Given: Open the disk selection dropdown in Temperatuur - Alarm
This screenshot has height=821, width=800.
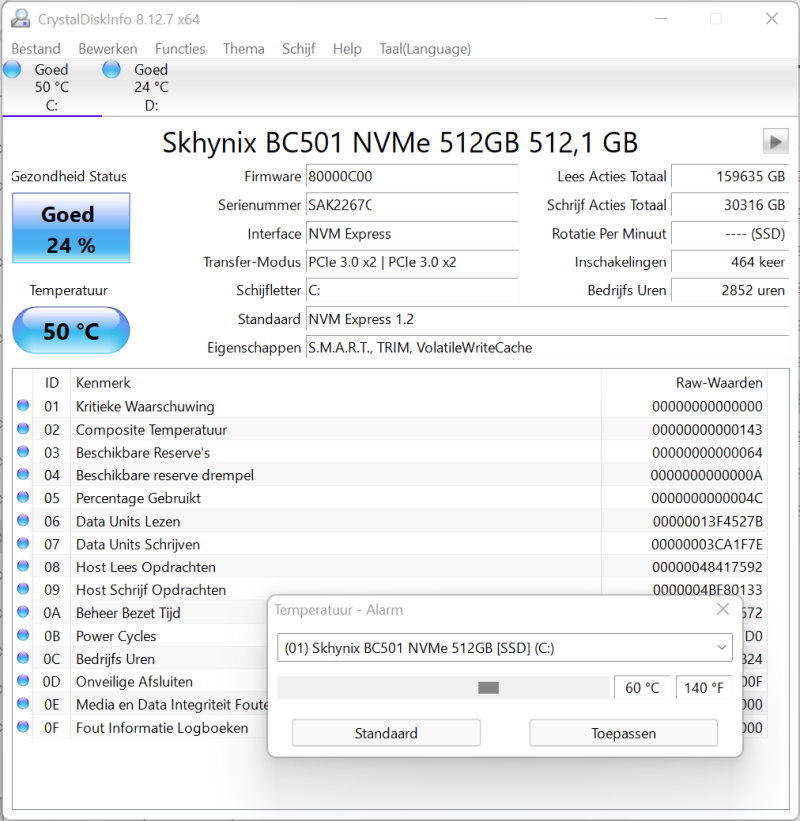Looking at the screenshot, I should pos(505,648).
